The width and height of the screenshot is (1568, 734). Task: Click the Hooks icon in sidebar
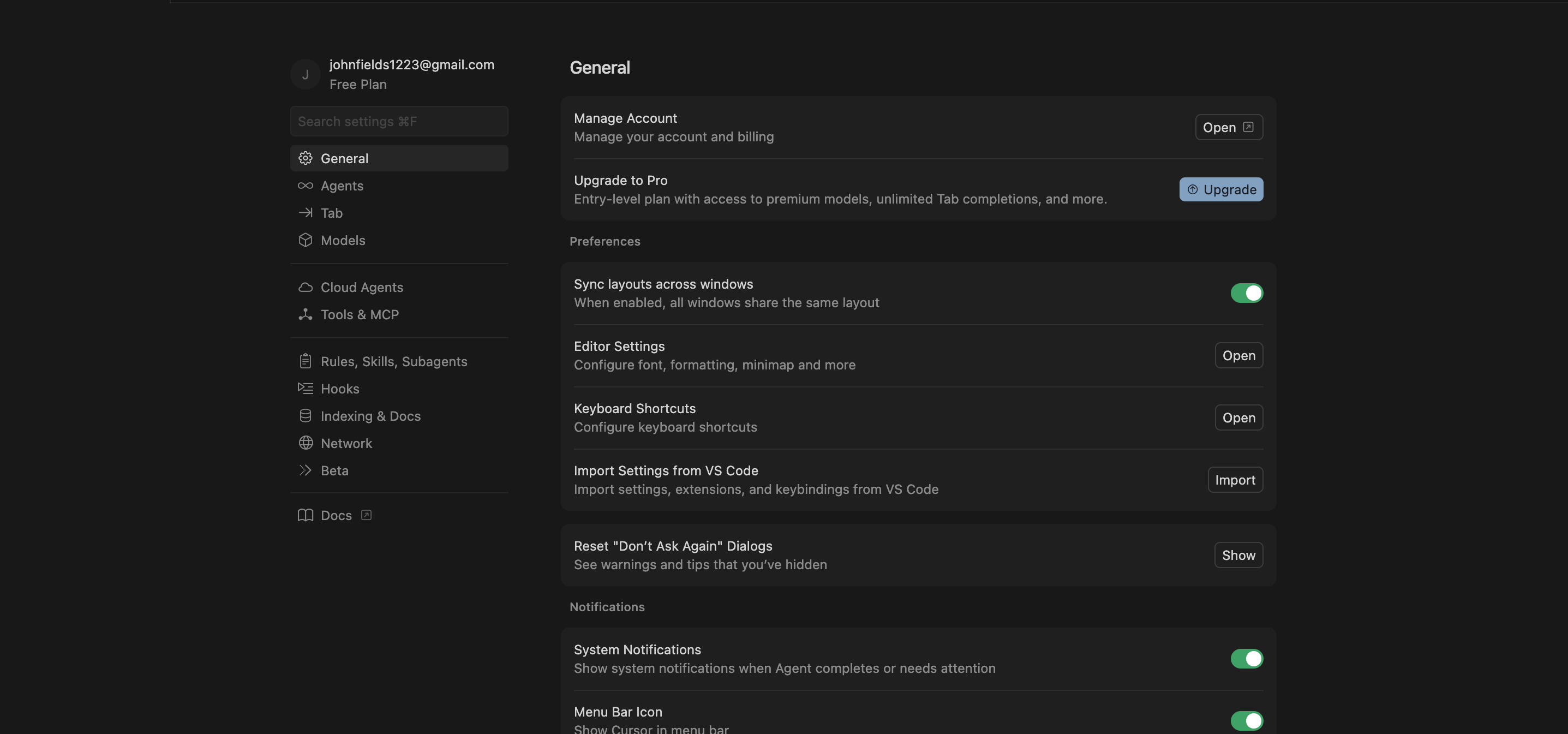[x=305, y=389]
